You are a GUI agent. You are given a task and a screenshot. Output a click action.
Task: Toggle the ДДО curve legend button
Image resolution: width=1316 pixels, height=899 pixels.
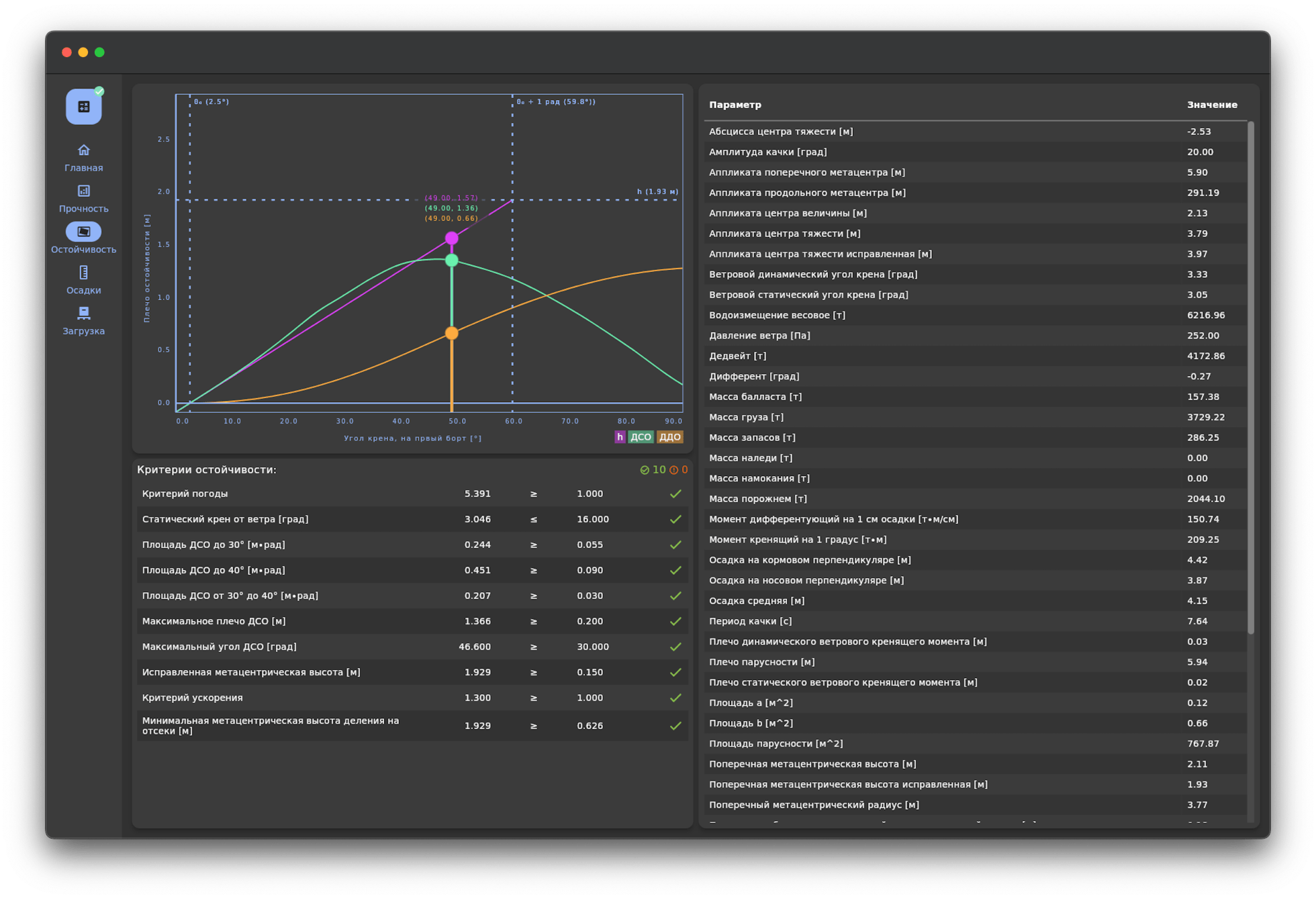tap(669, 437)
